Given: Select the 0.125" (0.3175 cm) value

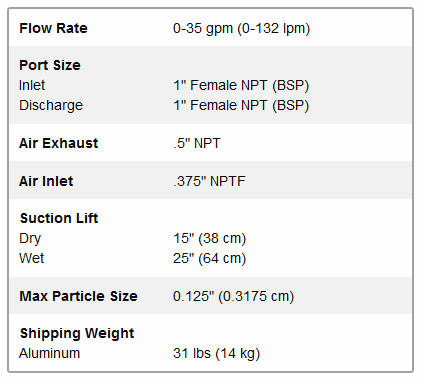Looking at the screenshot, I should [x=233, y=296].
